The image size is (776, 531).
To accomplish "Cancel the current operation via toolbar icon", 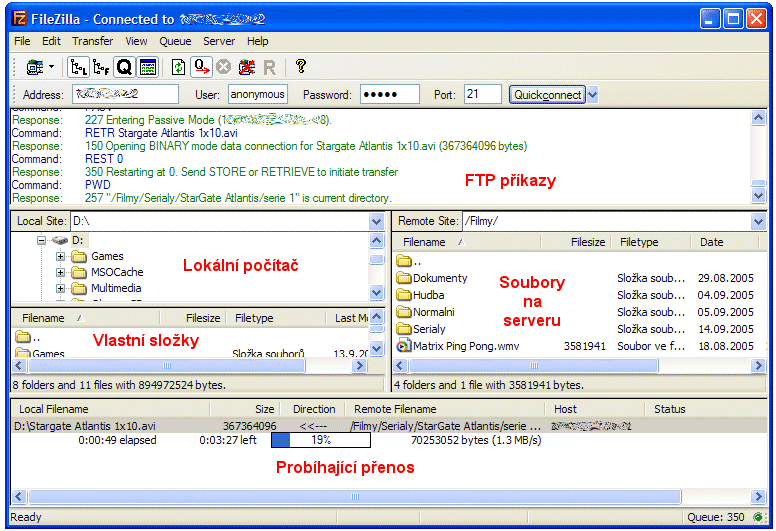I will 223,67.
